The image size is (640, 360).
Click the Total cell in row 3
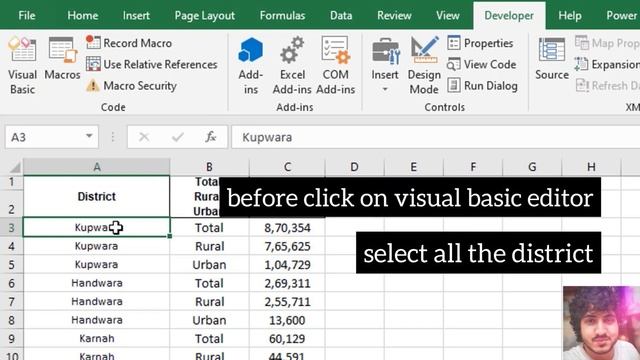209,227
